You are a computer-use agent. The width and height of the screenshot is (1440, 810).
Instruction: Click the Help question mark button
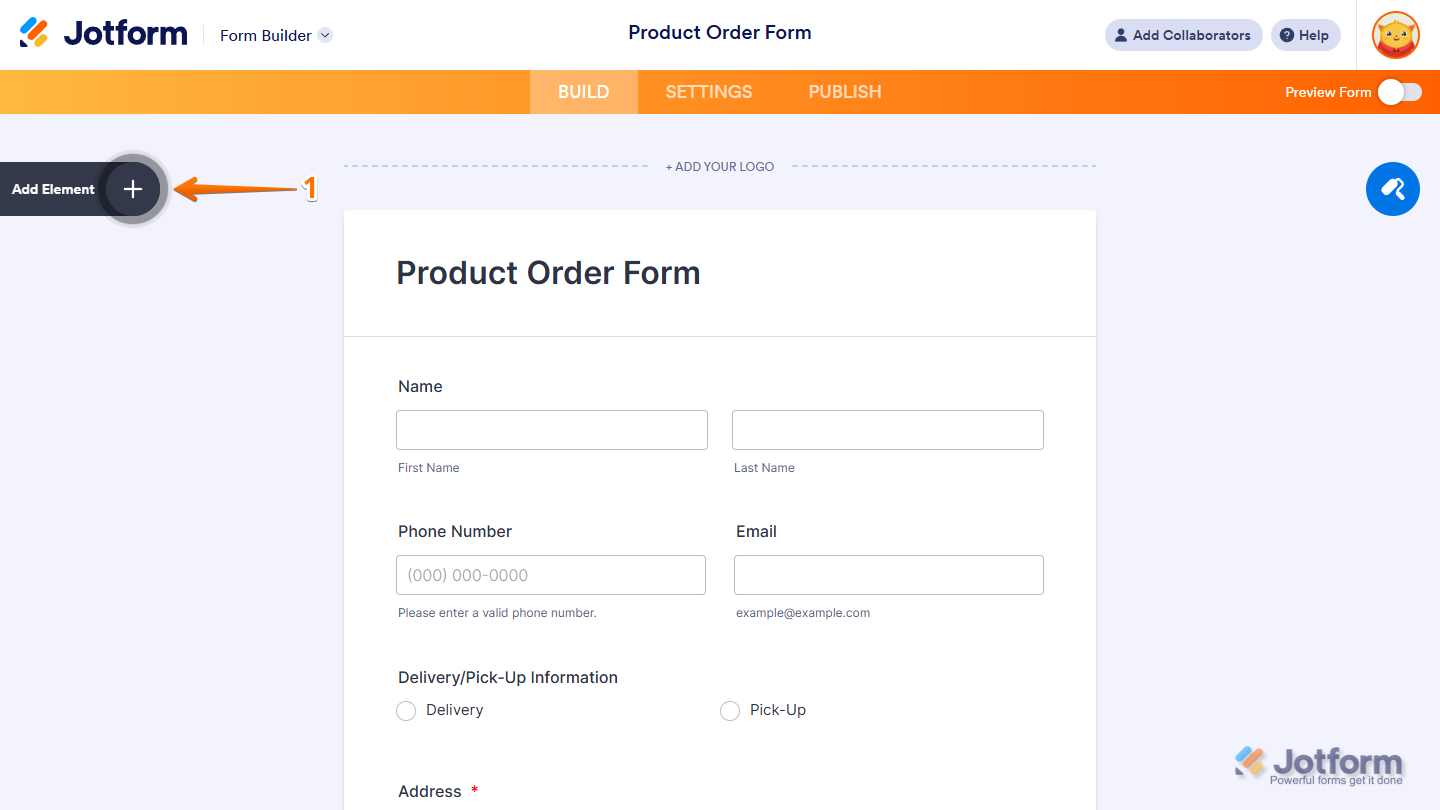(x=1305, y=35)
